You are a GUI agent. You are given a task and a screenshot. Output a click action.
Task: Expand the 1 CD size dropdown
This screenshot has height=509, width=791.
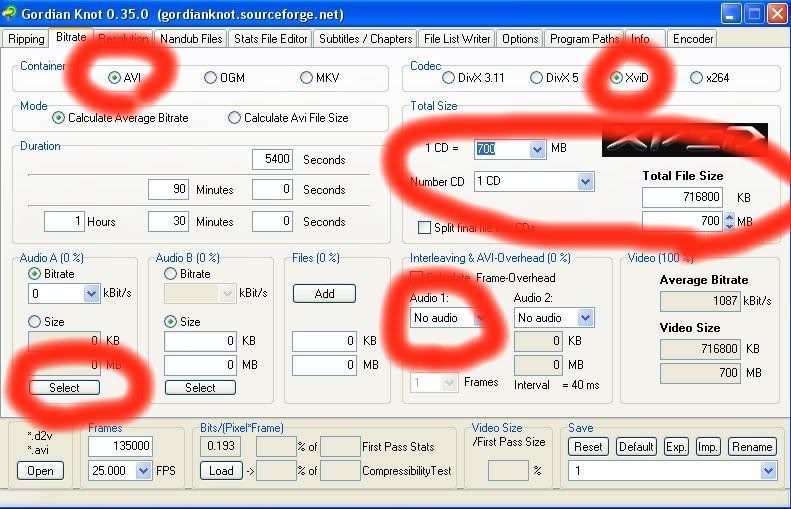[537, 149]
